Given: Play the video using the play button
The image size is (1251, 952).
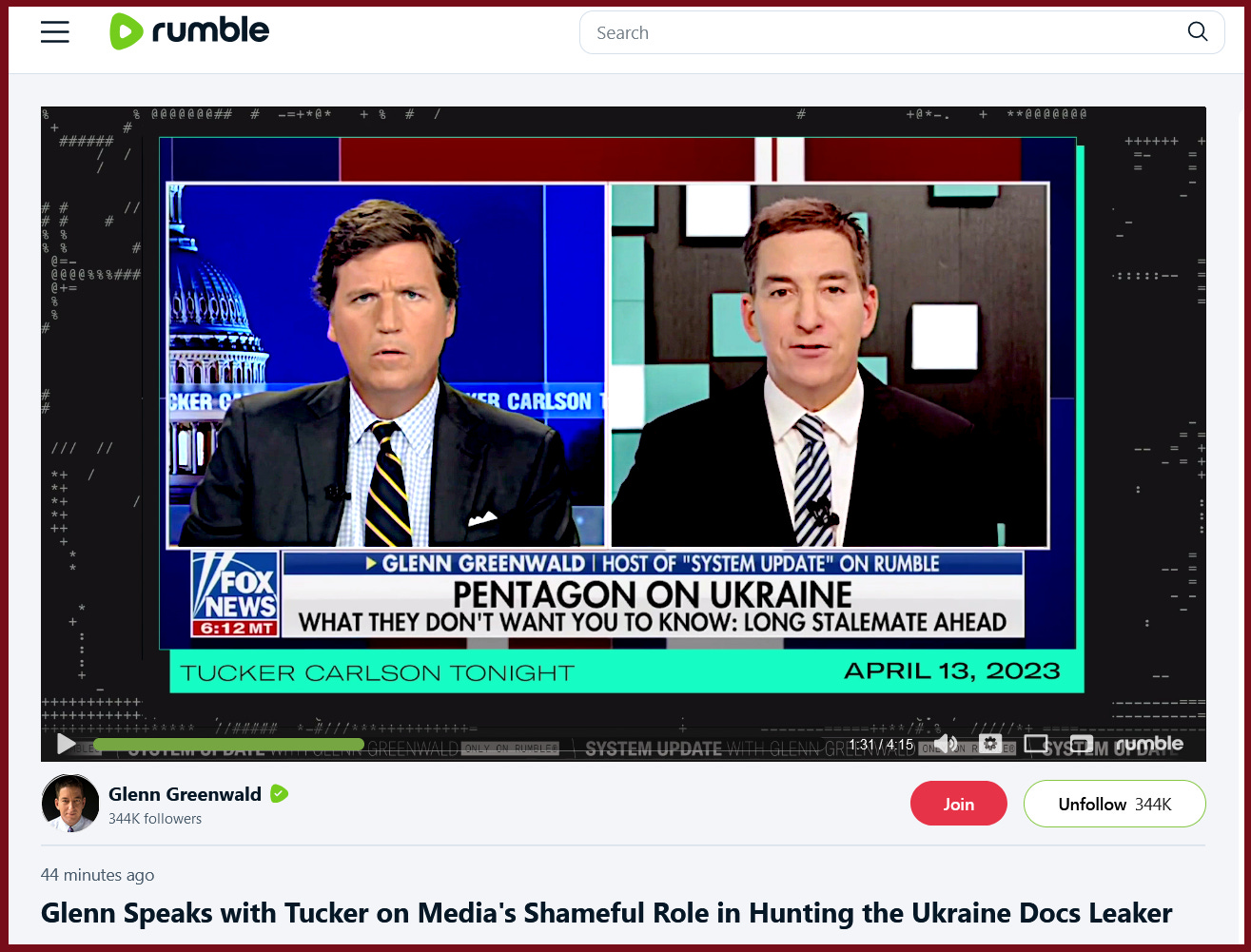Looking at the screenshot, I should (66, 744).
